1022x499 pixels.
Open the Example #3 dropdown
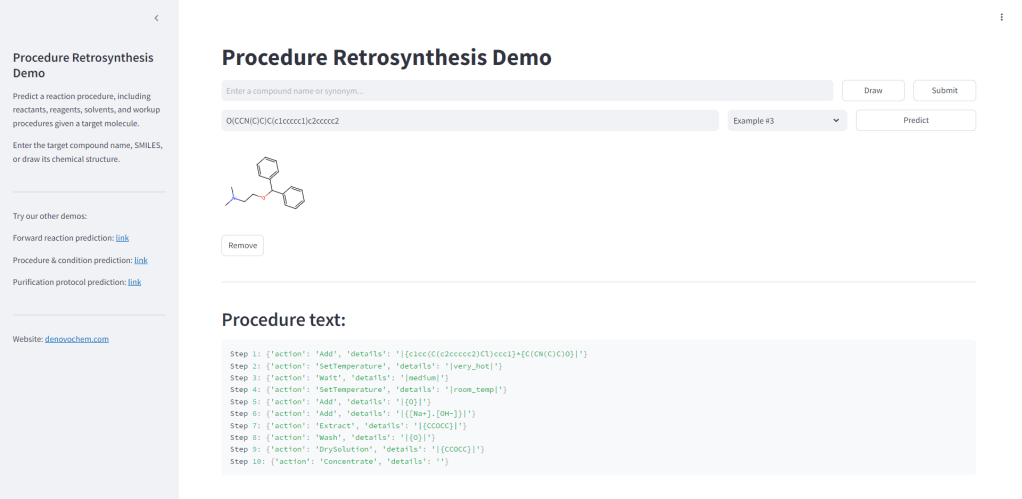787,121
